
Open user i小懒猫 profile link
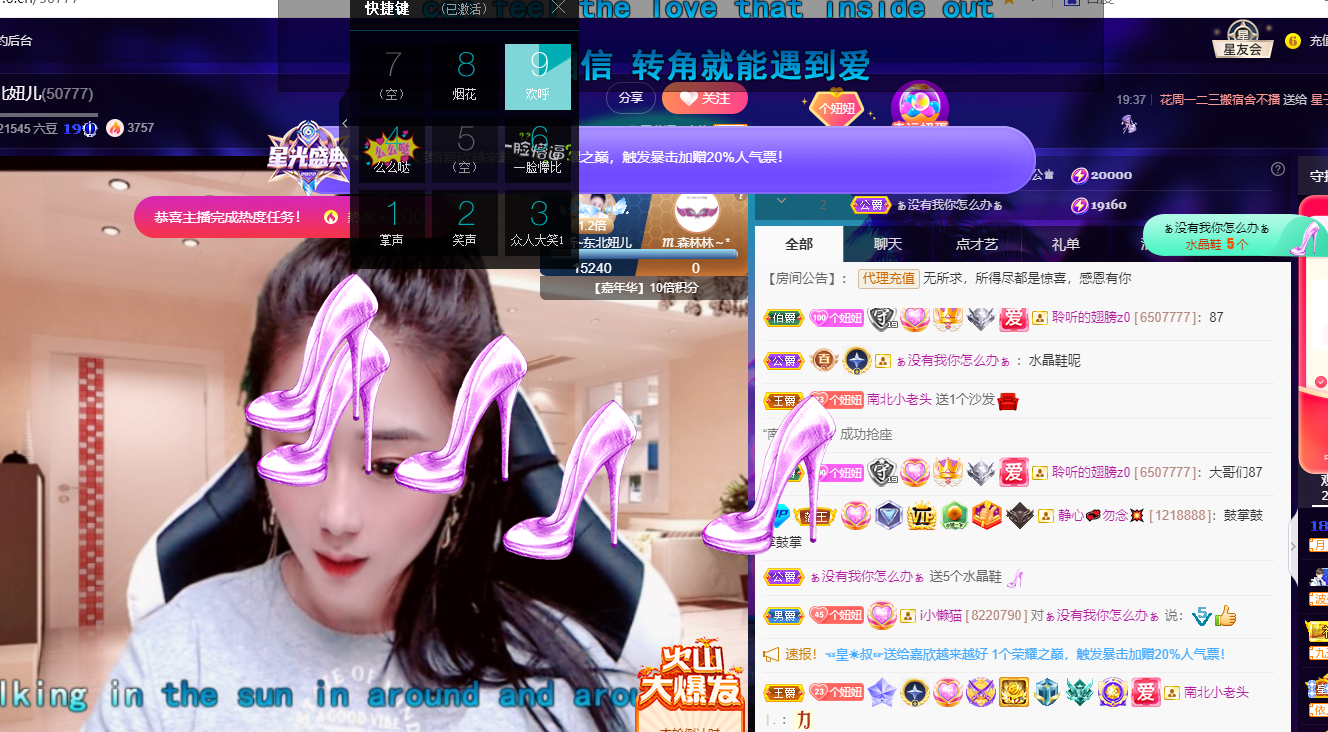pos(940,616)
